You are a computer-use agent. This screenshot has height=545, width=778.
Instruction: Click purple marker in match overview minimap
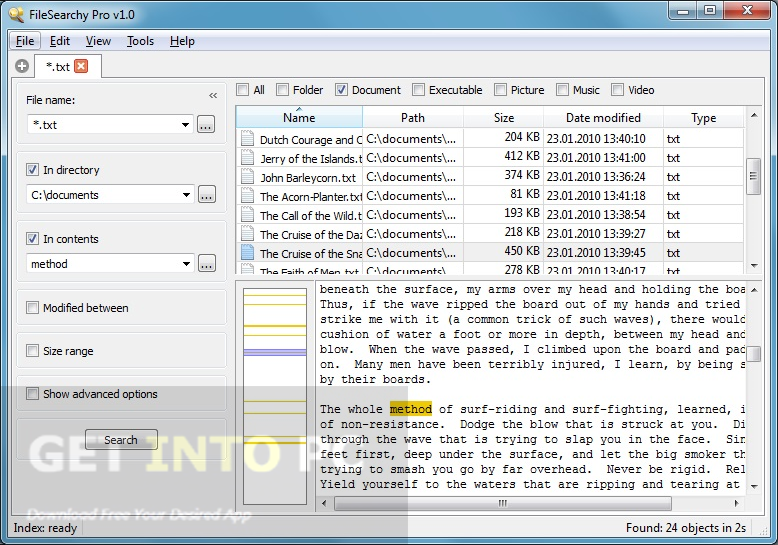pos(275,352)
